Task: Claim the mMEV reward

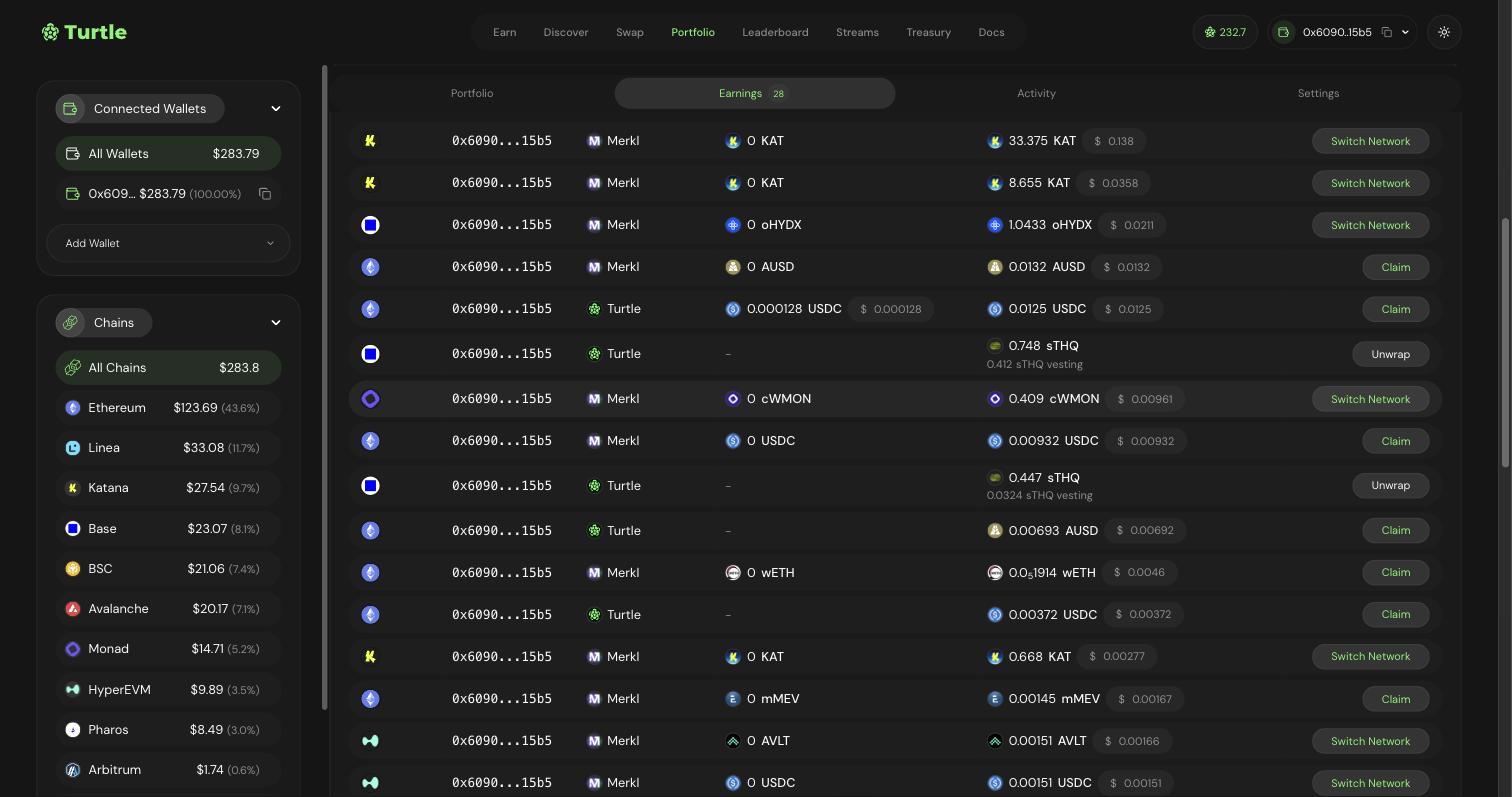Action: tap(1395, 699)
